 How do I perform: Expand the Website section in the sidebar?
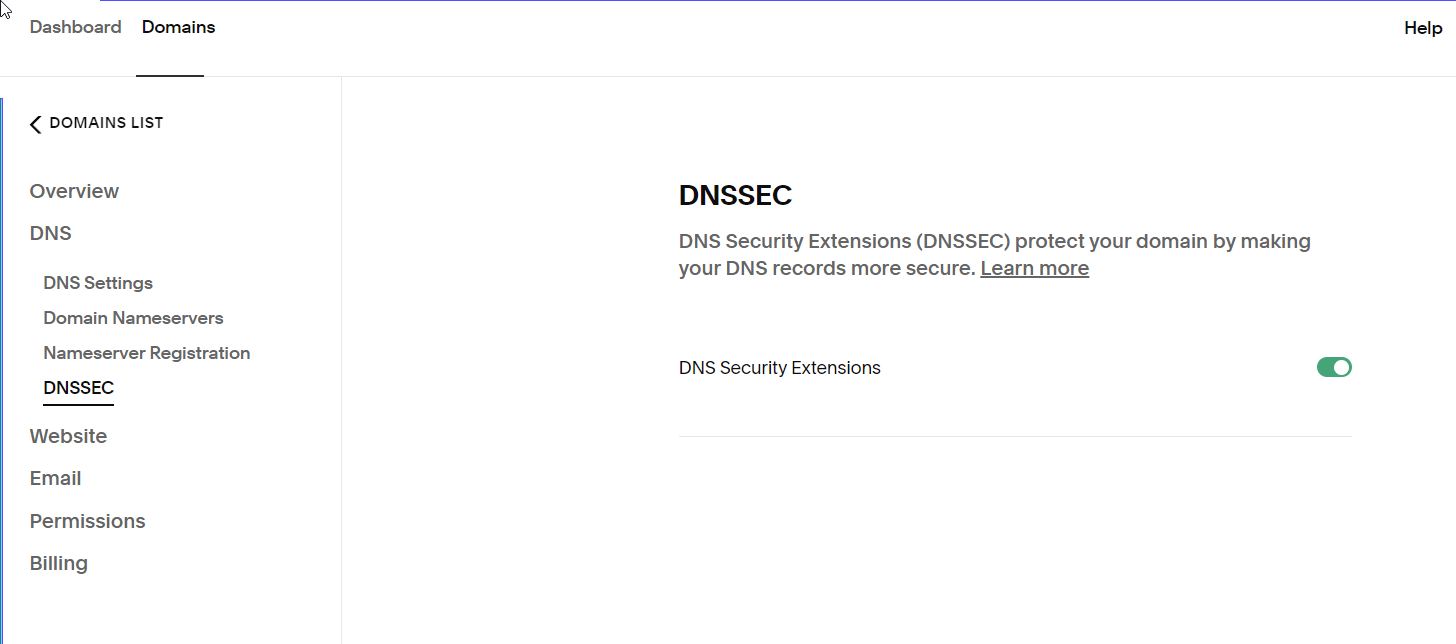[x=68, y=436]
